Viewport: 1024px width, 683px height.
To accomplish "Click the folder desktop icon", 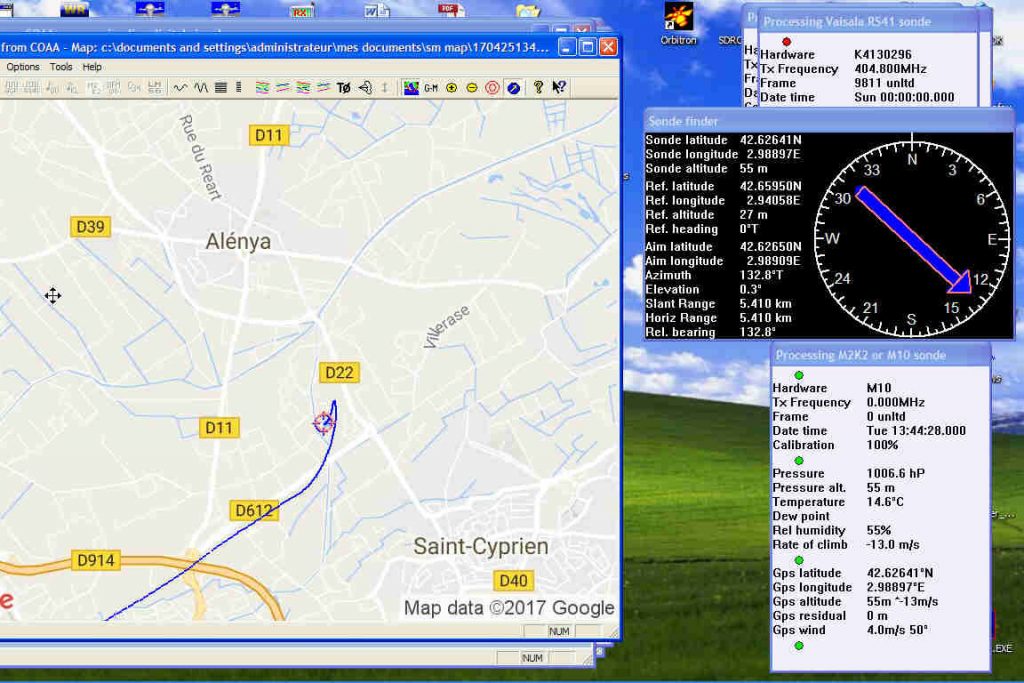I will [528, 10].
